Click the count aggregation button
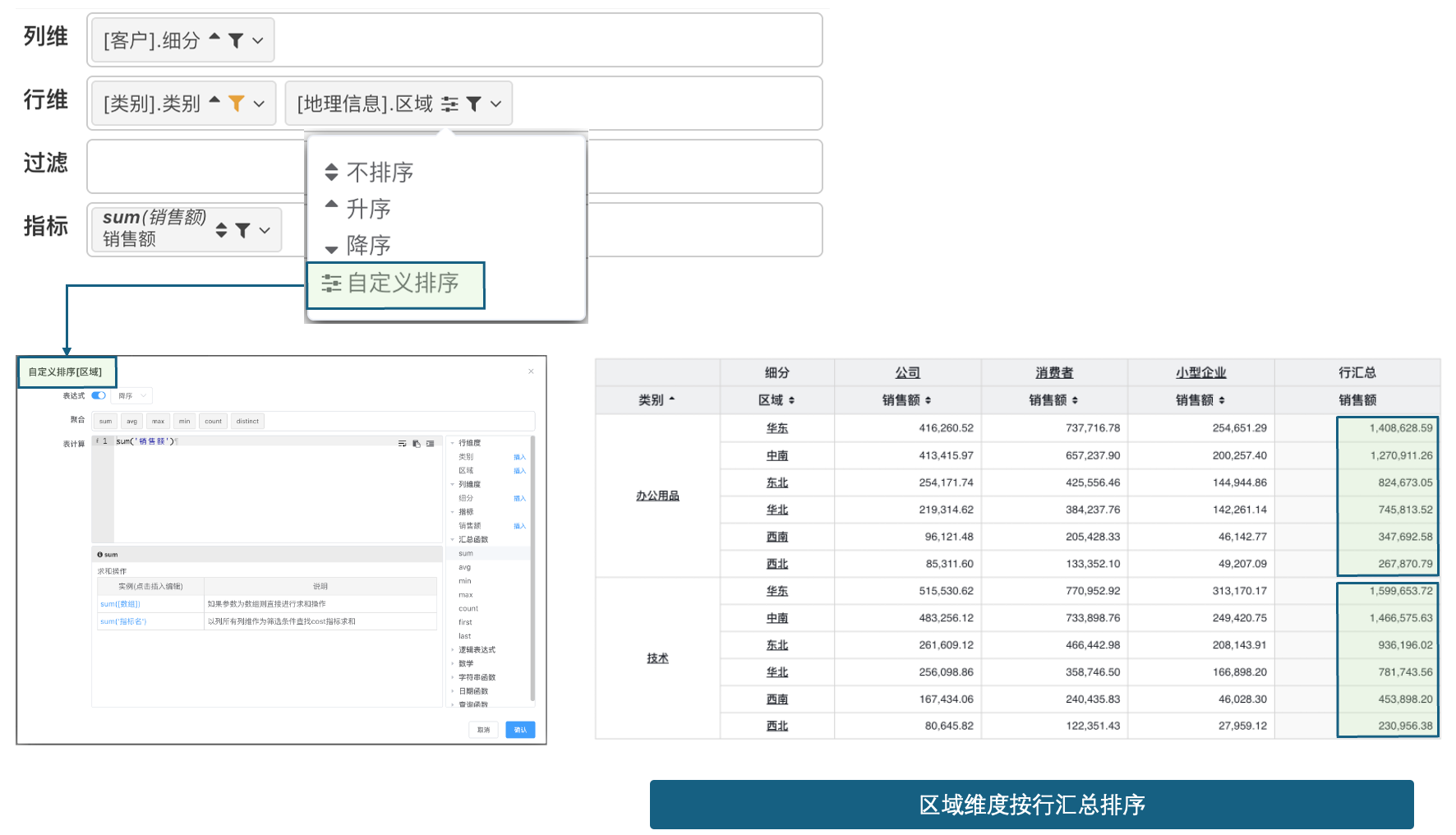Image resolution: width=1456 pixels, height=835 pixels. tap(213, 421)
